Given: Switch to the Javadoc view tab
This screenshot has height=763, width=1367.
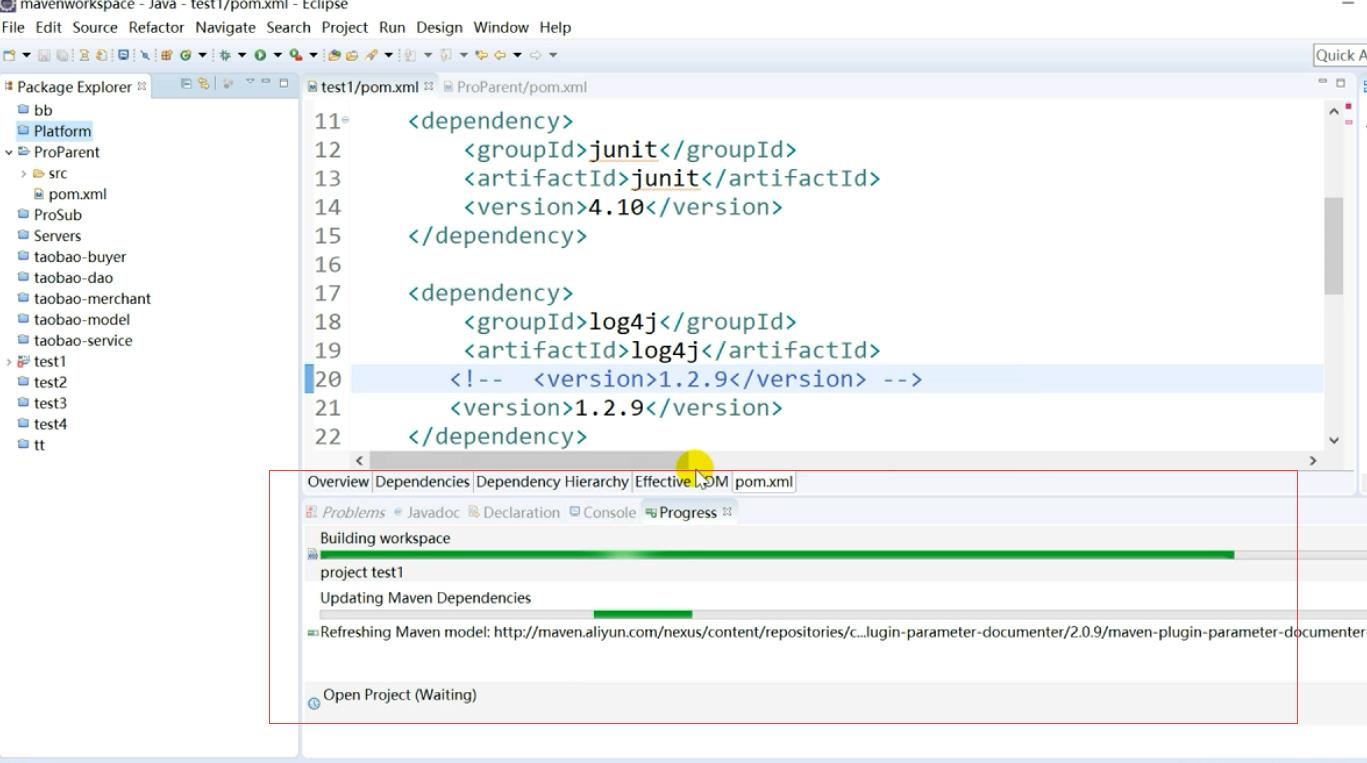Looking at the screenshot, I should coord(427,512).
